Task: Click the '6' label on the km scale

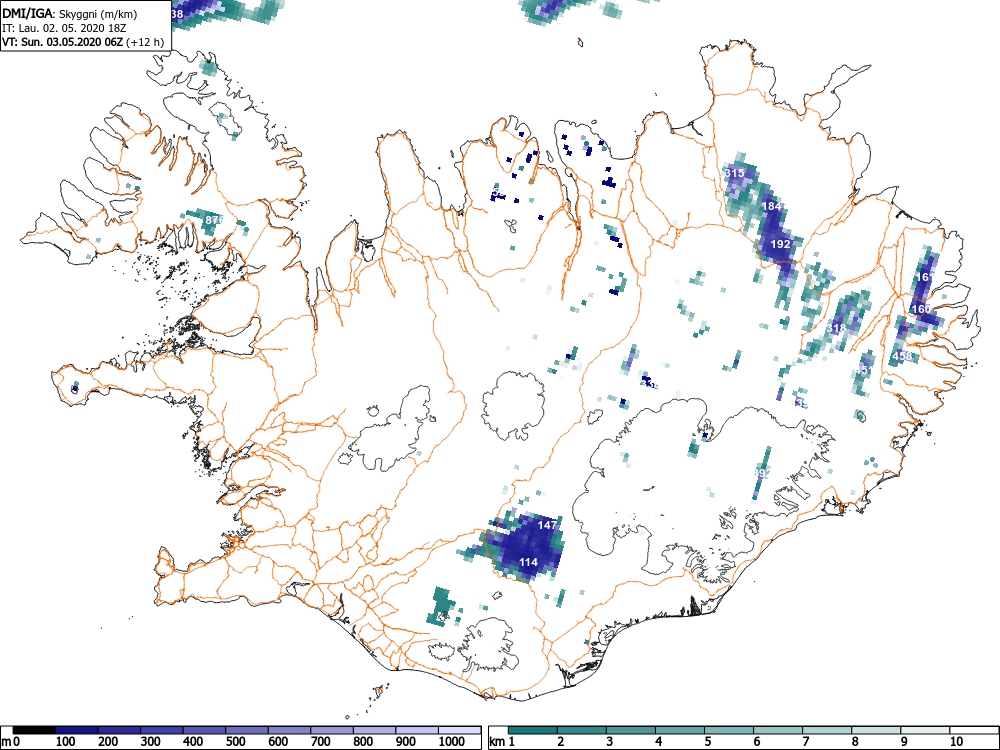Action: (757, 742)
